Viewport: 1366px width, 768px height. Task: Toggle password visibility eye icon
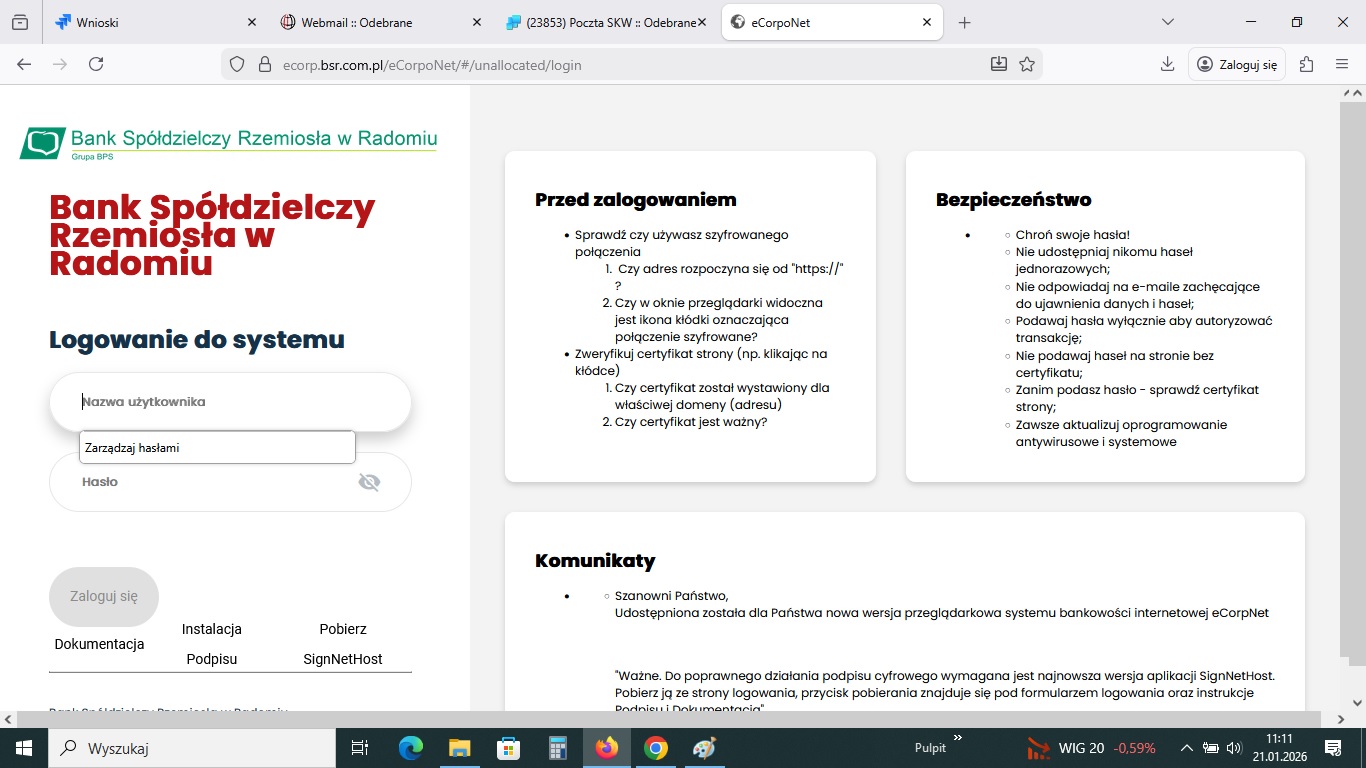click(369, 482)
